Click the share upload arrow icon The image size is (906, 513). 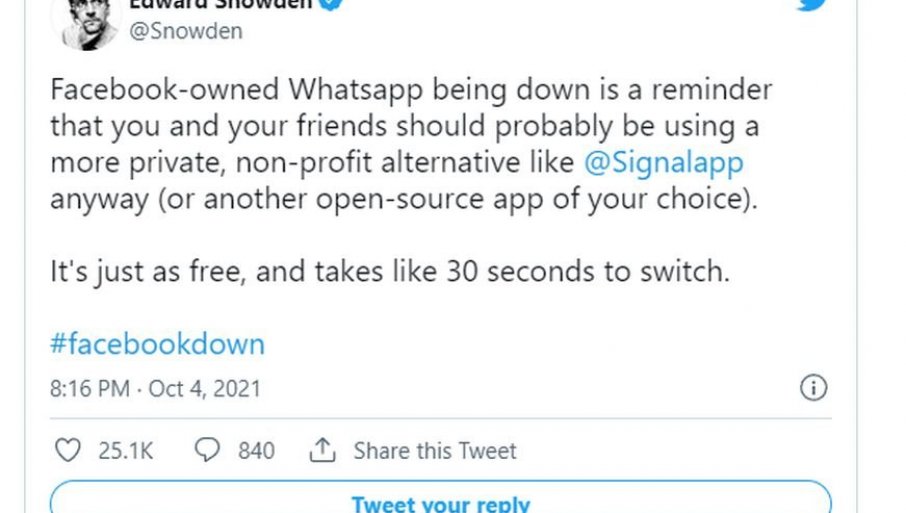pyautogui.click(x=321, y=451)
